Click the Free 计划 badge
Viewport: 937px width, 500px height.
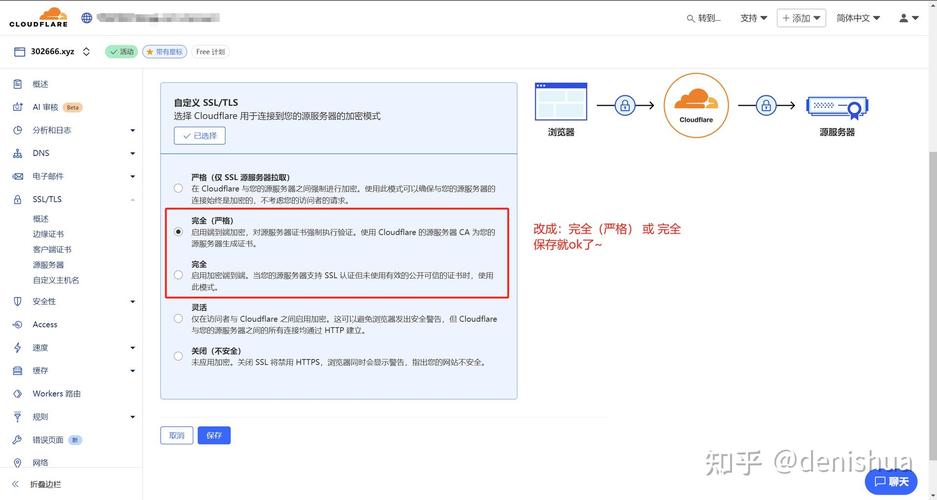(210, 52)
